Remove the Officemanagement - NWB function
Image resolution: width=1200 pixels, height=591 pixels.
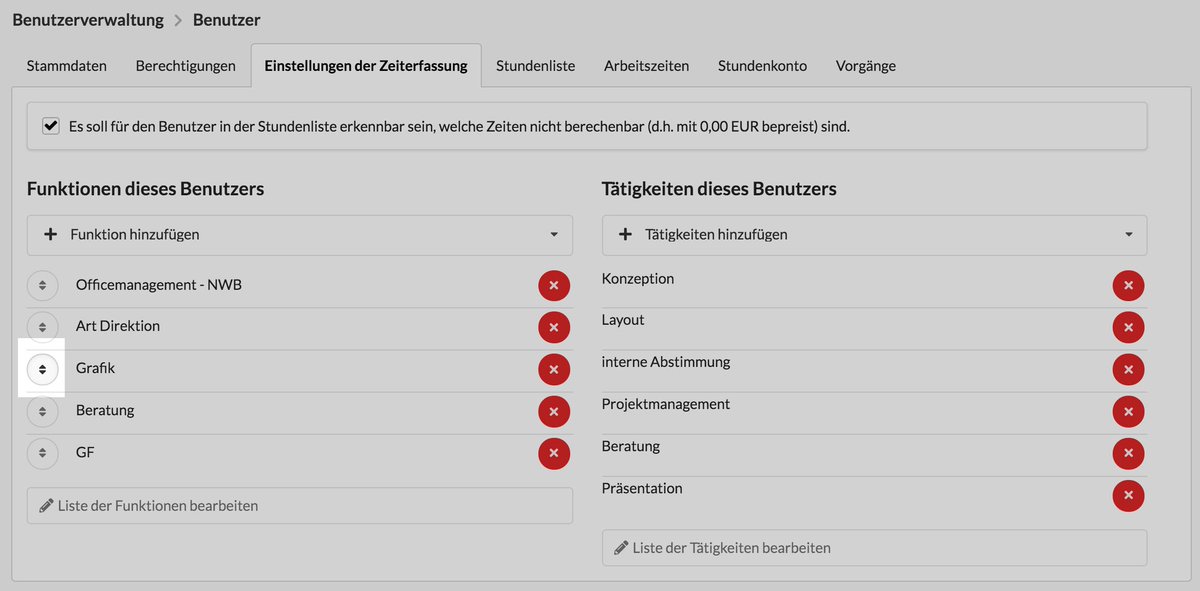pos(554,286)
